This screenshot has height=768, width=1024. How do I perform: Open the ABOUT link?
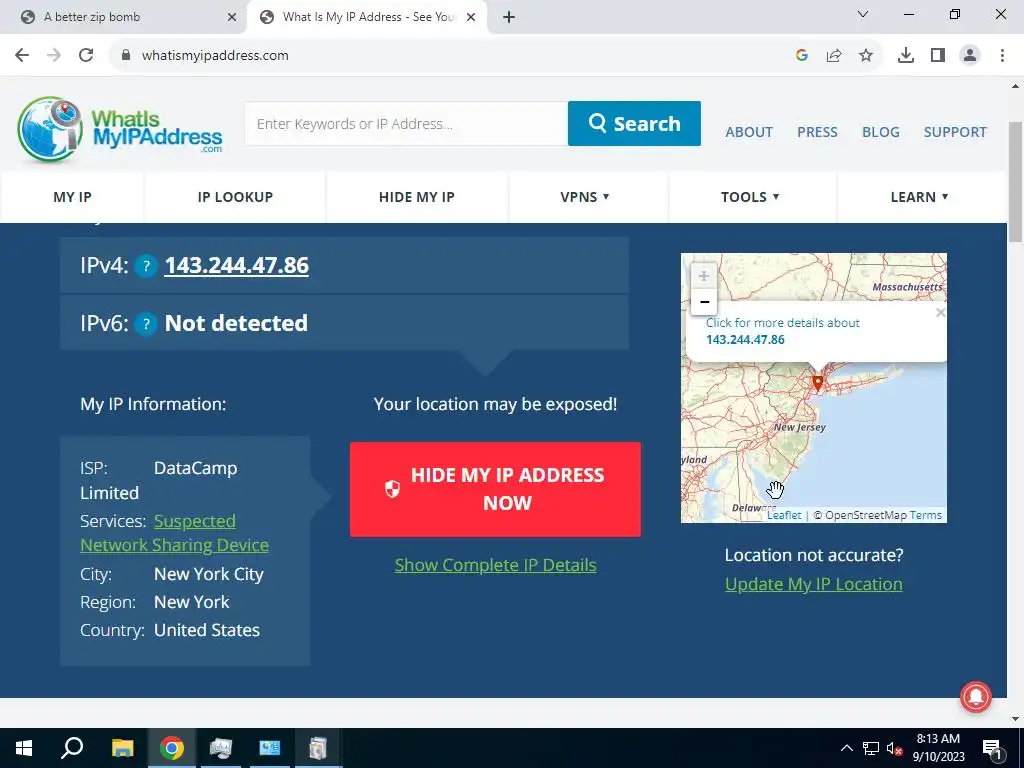coord(749,133)
